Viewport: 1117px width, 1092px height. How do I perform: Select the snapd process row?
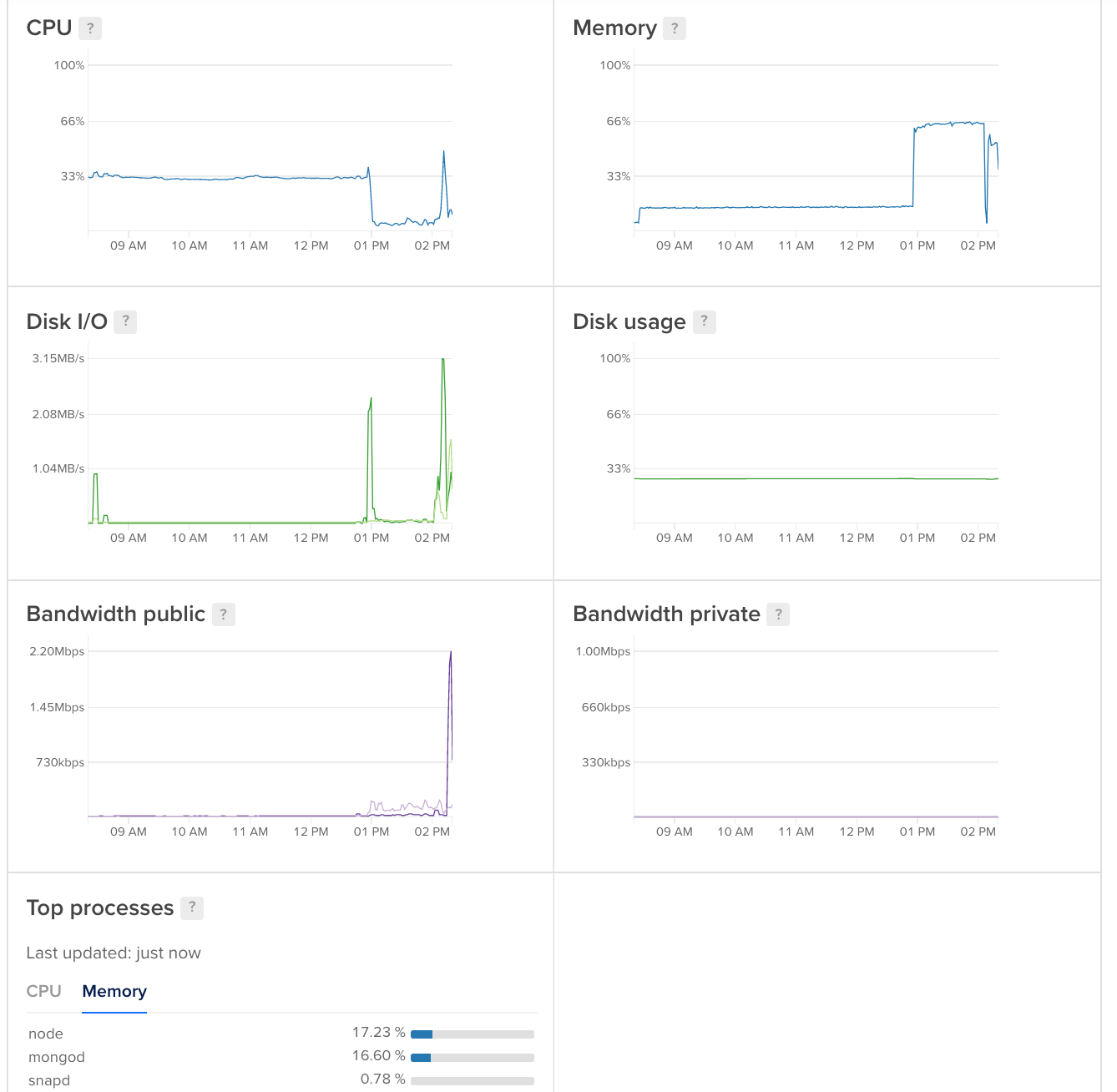(x=48, y=1079)
